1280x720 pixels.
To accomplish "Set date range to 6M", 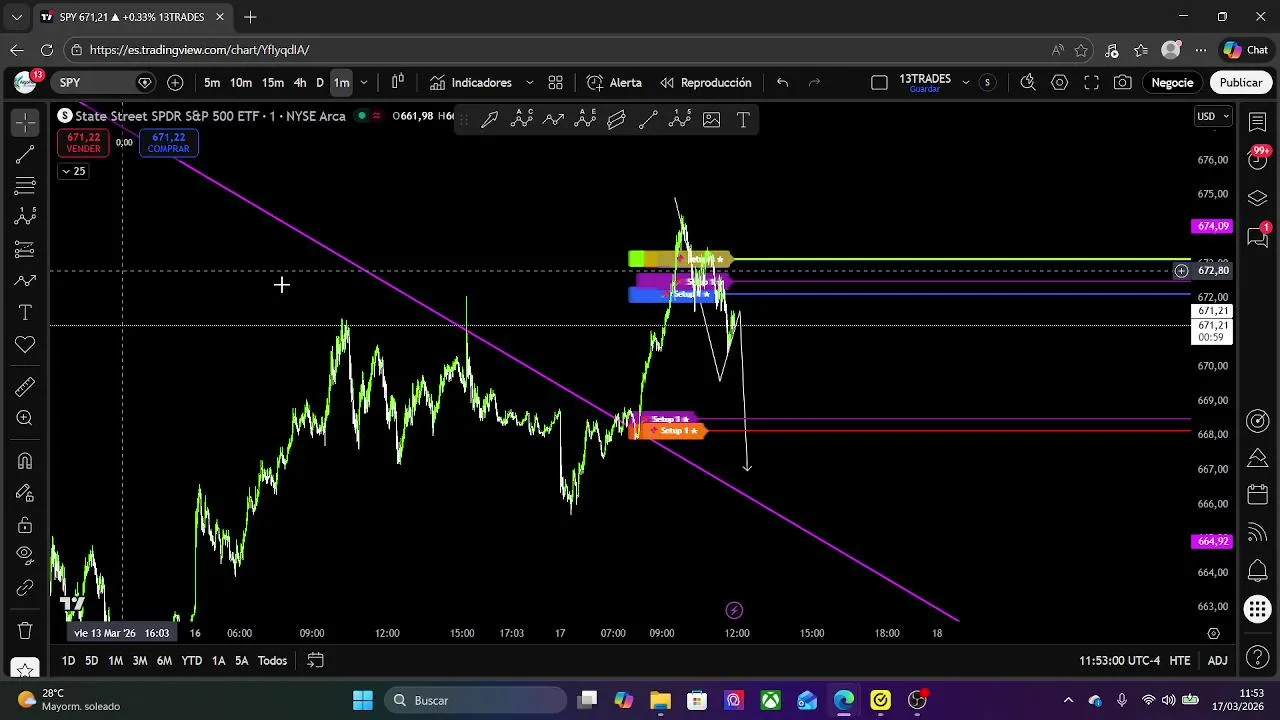I will (164, 661).
